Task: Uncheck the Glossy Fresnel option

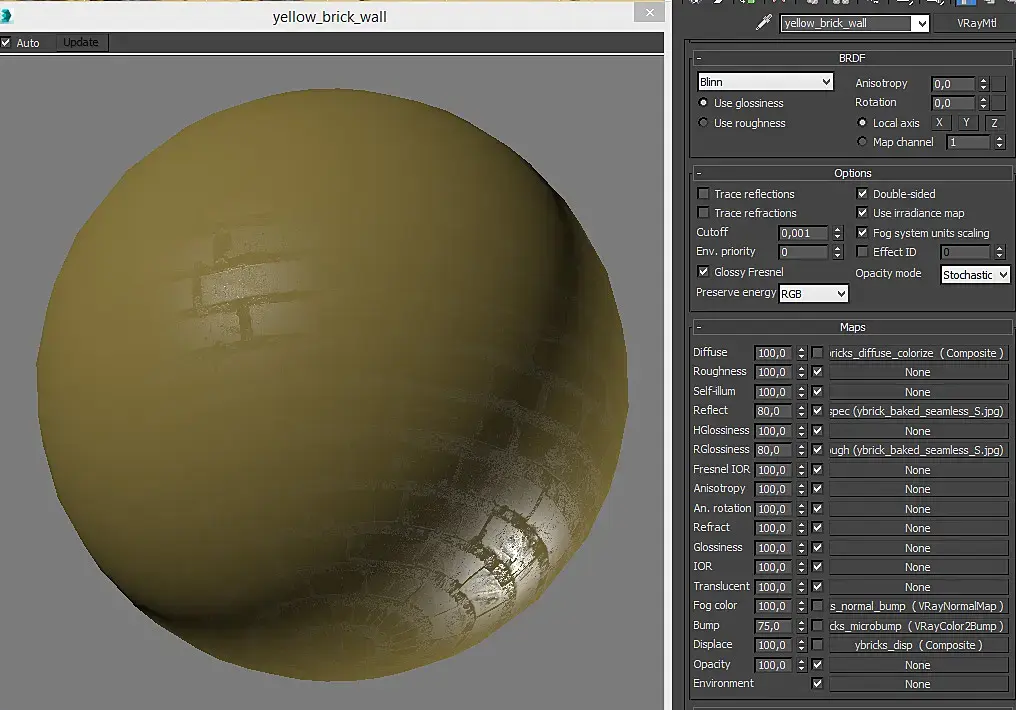Action: pos(703,272)
